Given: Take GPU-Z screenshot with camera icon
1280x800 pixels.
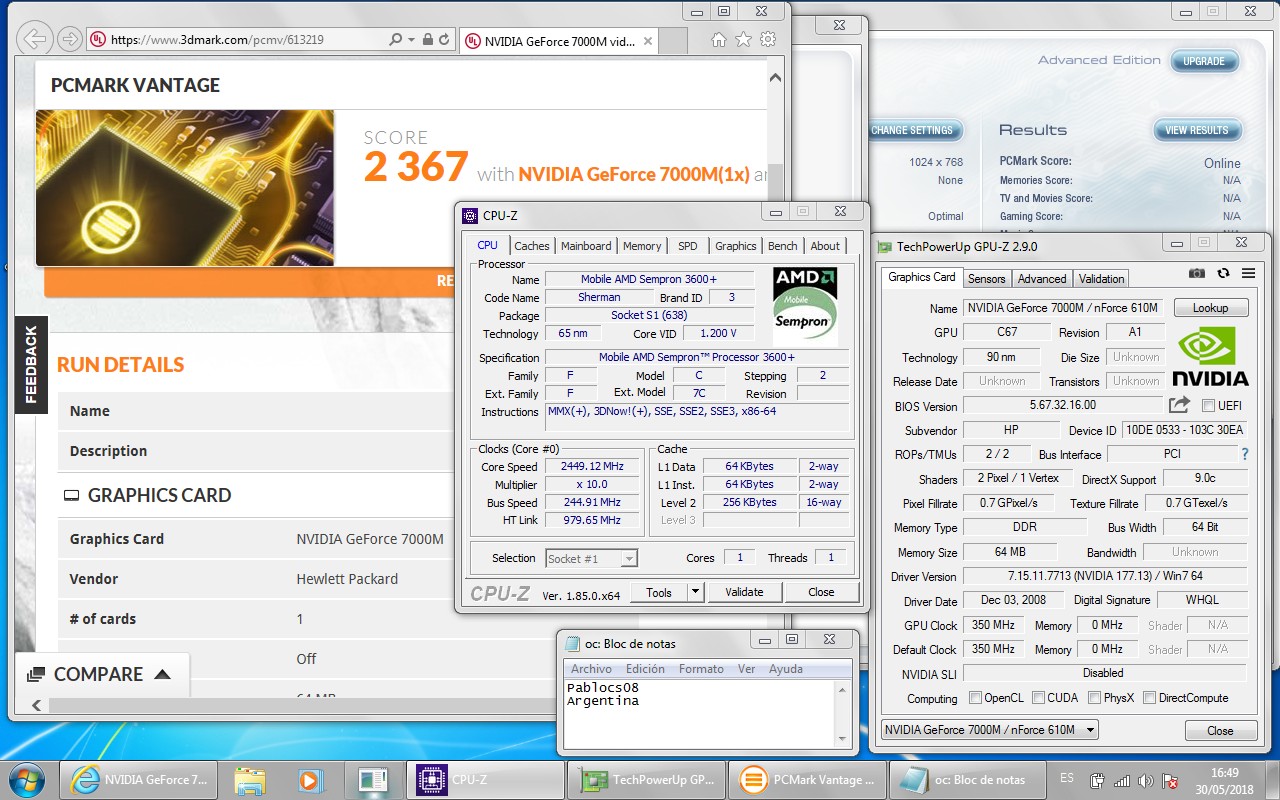Looking at the screenshot, I should pos(1197,273).
